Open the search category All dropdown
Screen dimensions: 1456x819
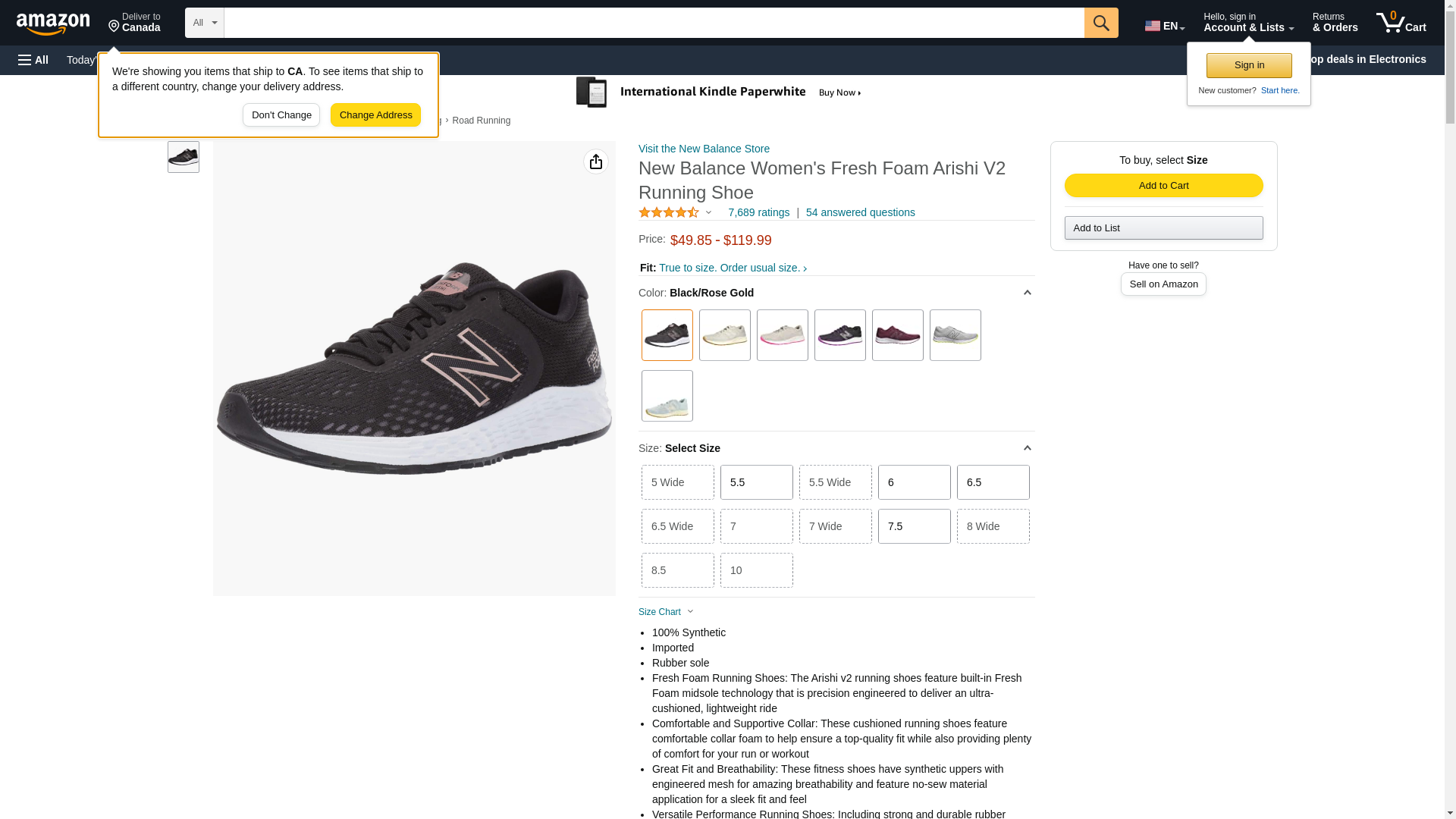[x=205, y=23]
